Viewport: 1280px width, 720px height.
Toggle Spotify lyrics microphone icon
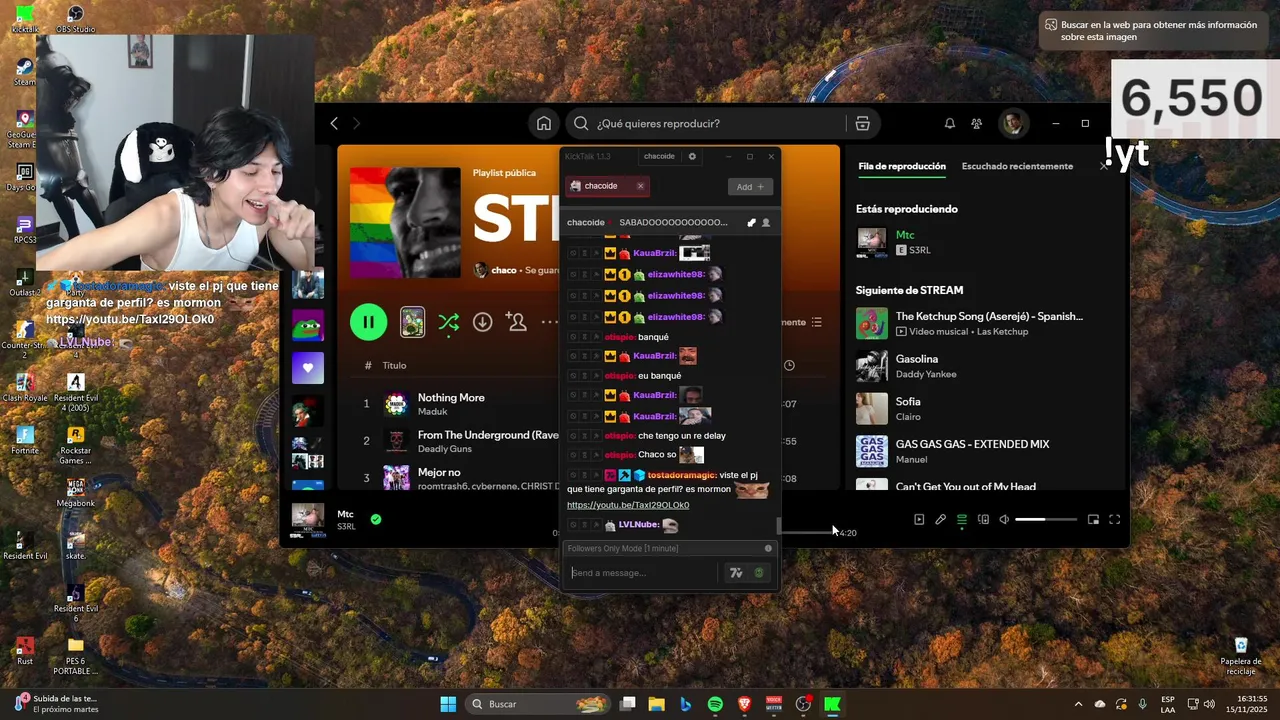click(940, 519)
